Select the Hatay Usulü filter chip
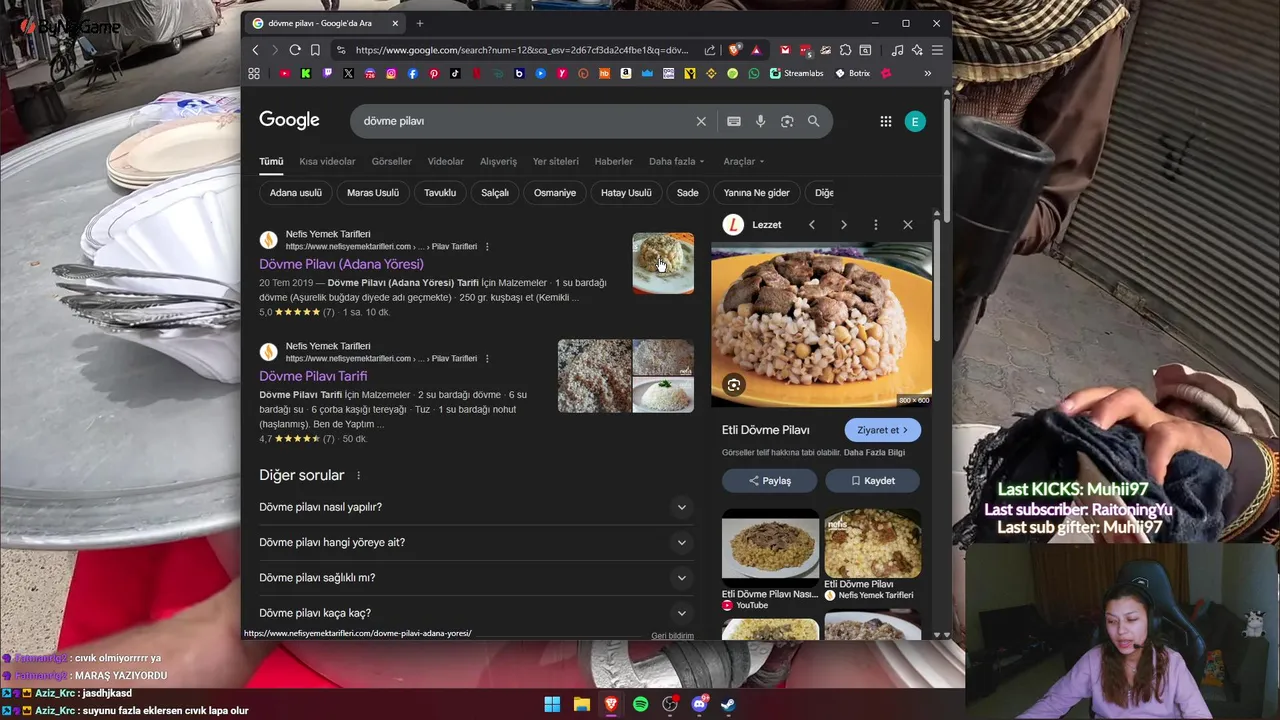Screen dimensions: 1280x720 tap(626, 192)
